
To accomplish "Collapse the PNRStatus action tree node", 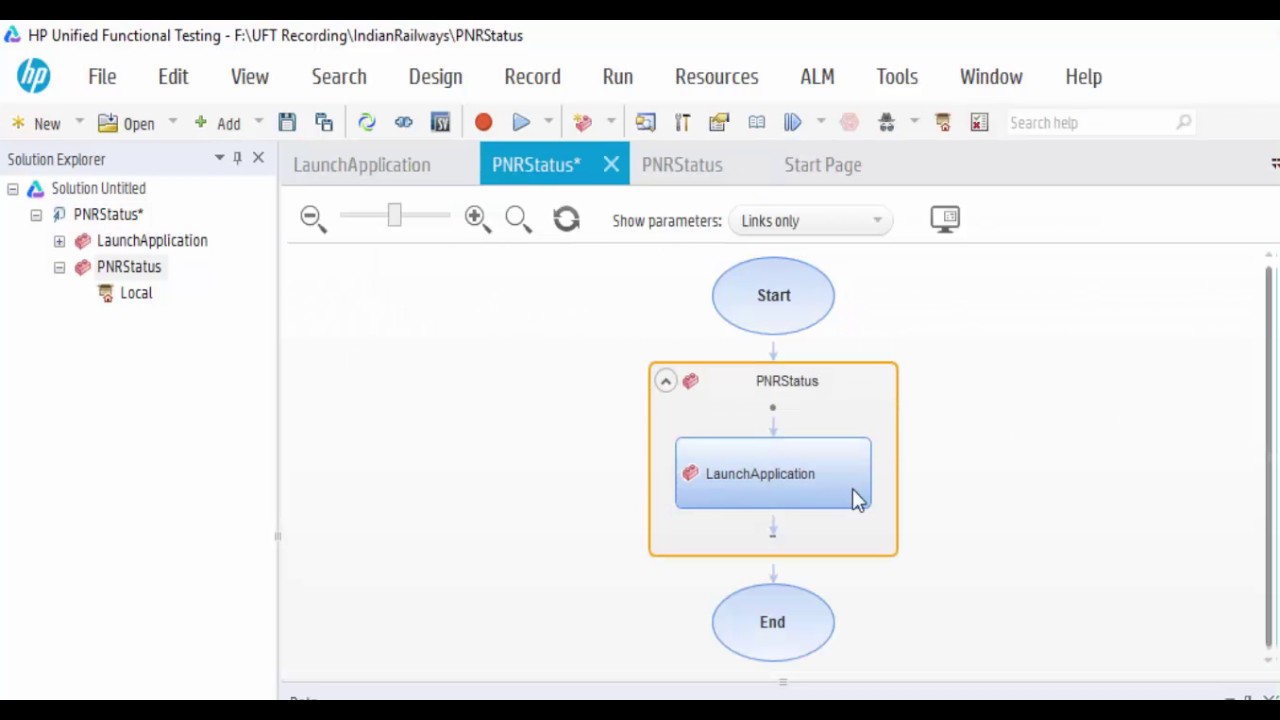I will click(59, 267).
